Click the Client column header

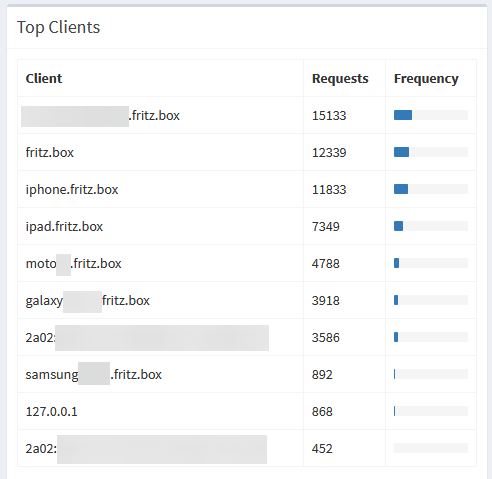tap(44, 79)
